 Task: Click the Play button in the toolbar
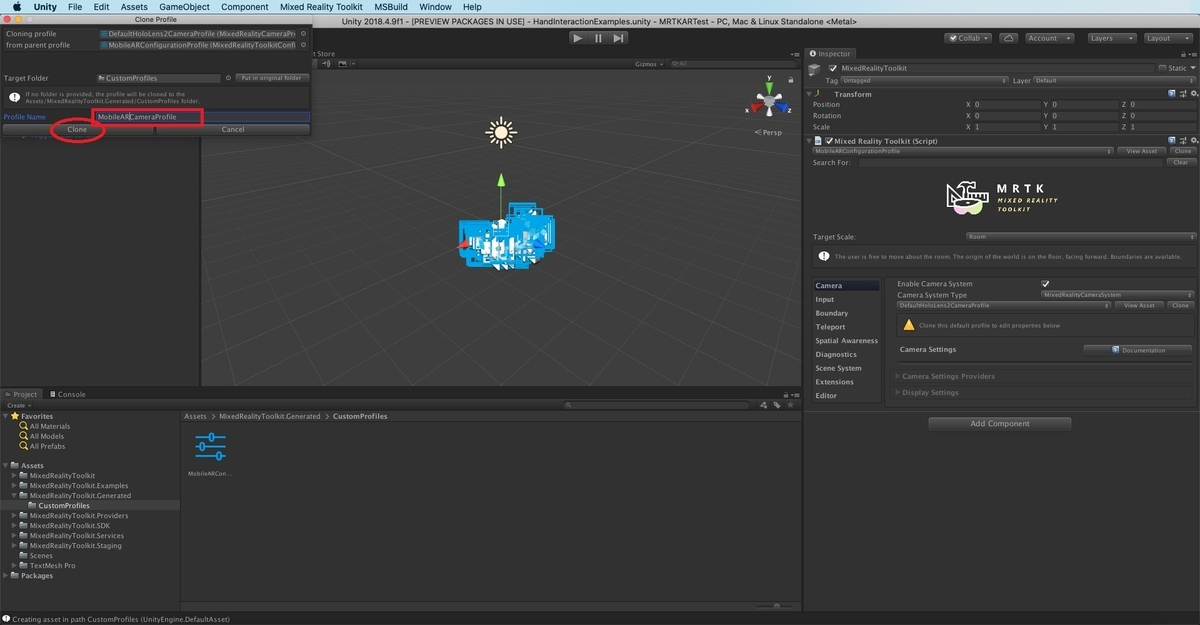click(x=578, y=38)
